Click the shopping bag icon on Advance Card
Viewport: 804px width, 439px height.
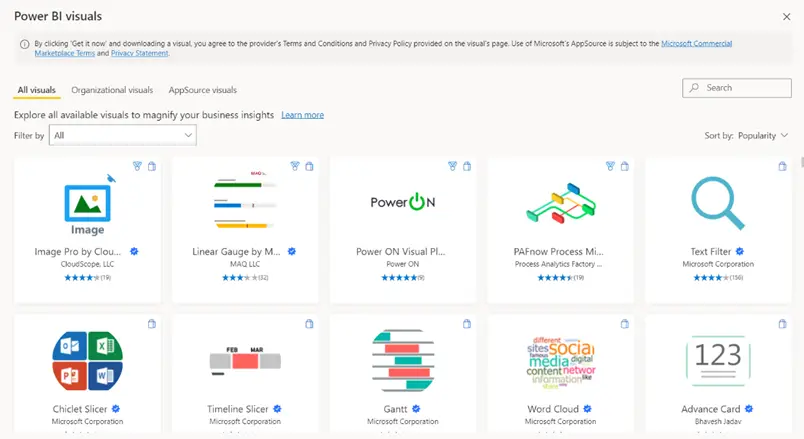783,323
